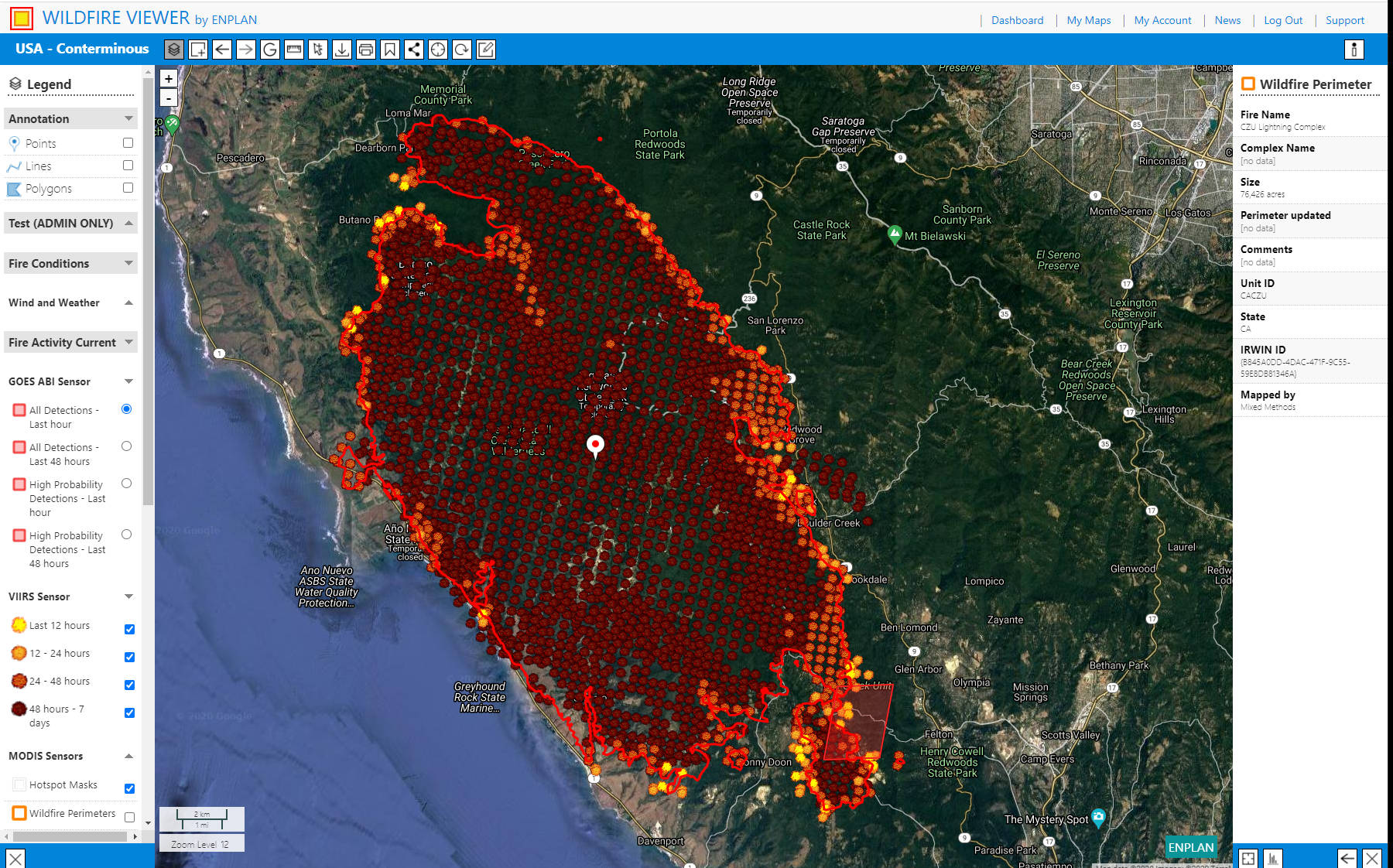
Task: Click Log Out in top navigation
Action: [1283, 20]
